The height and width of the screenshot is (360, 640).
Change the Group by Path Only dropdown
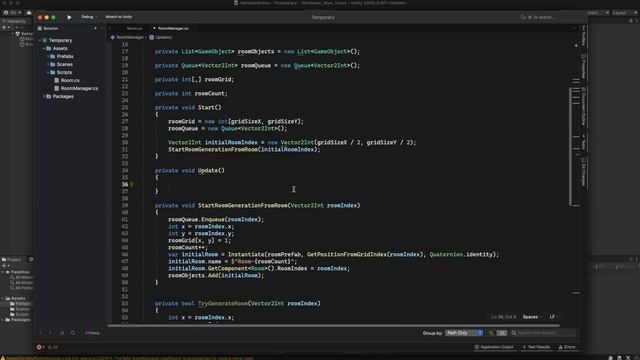[x=464, y=333]
